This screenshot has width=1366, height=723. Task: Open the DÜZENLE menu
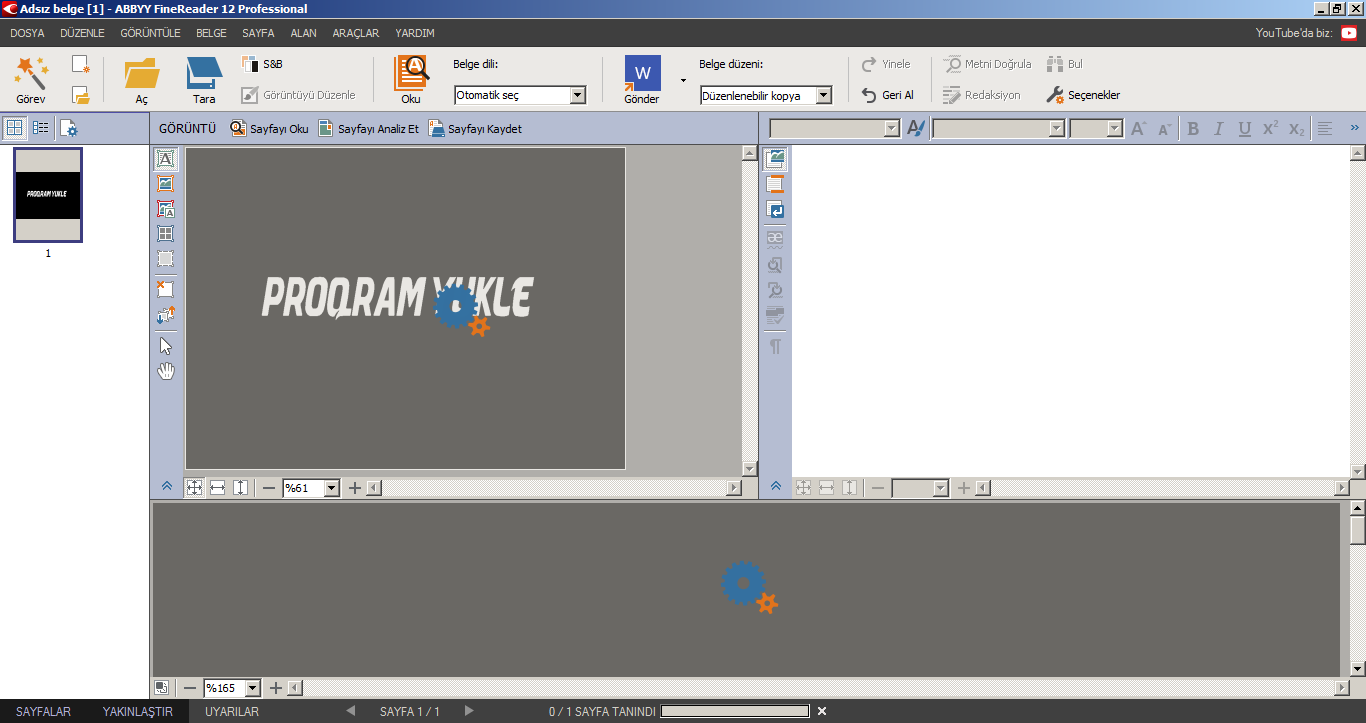82,33
